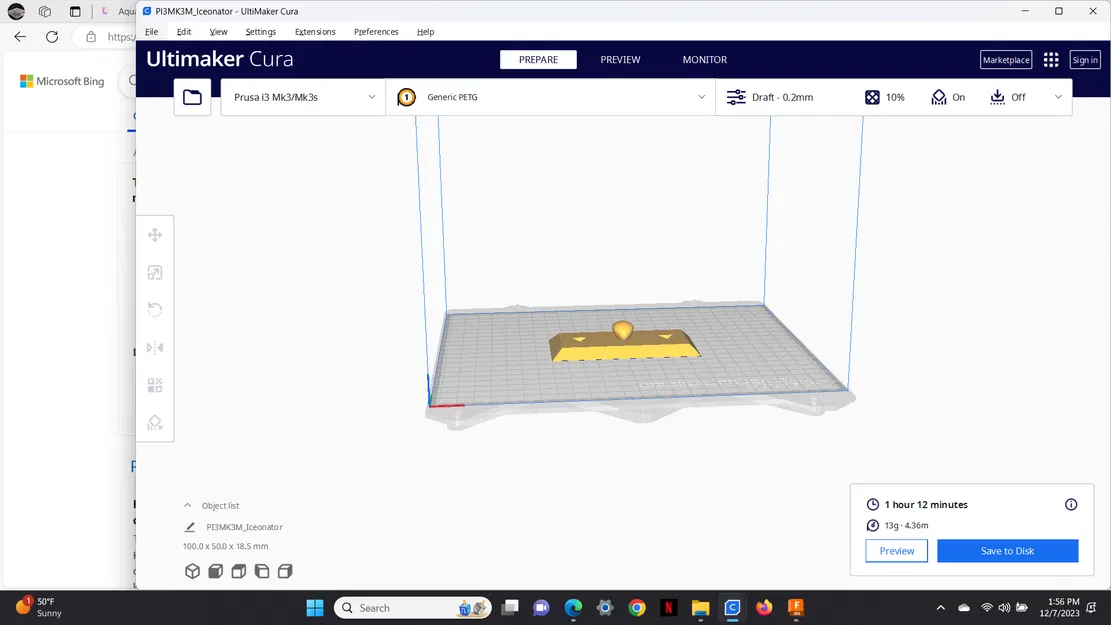The width and height of the screenshot is (1111, 625).
Task: Click the adhesion Off icon
Action: (x=997, y=97)
